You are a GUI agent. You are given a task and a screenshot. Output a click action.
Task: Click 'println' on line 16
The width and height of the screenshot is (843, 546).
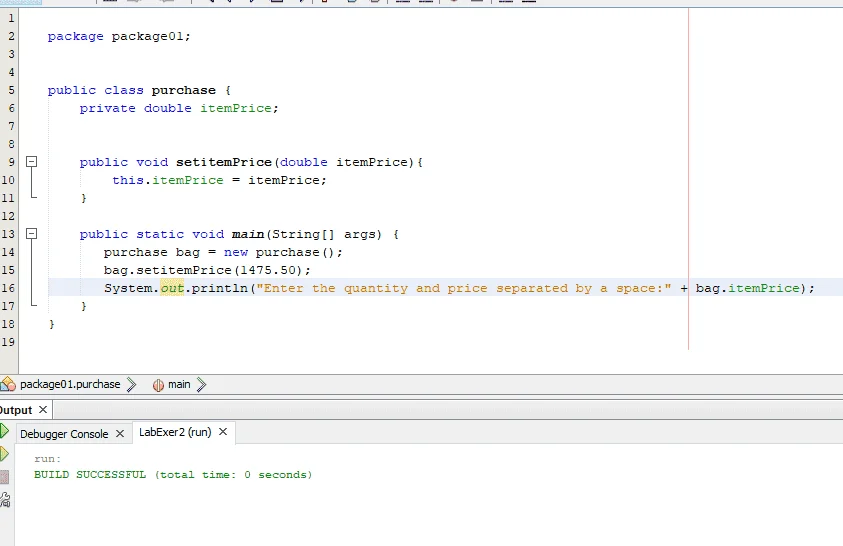(x=219, y=288)
